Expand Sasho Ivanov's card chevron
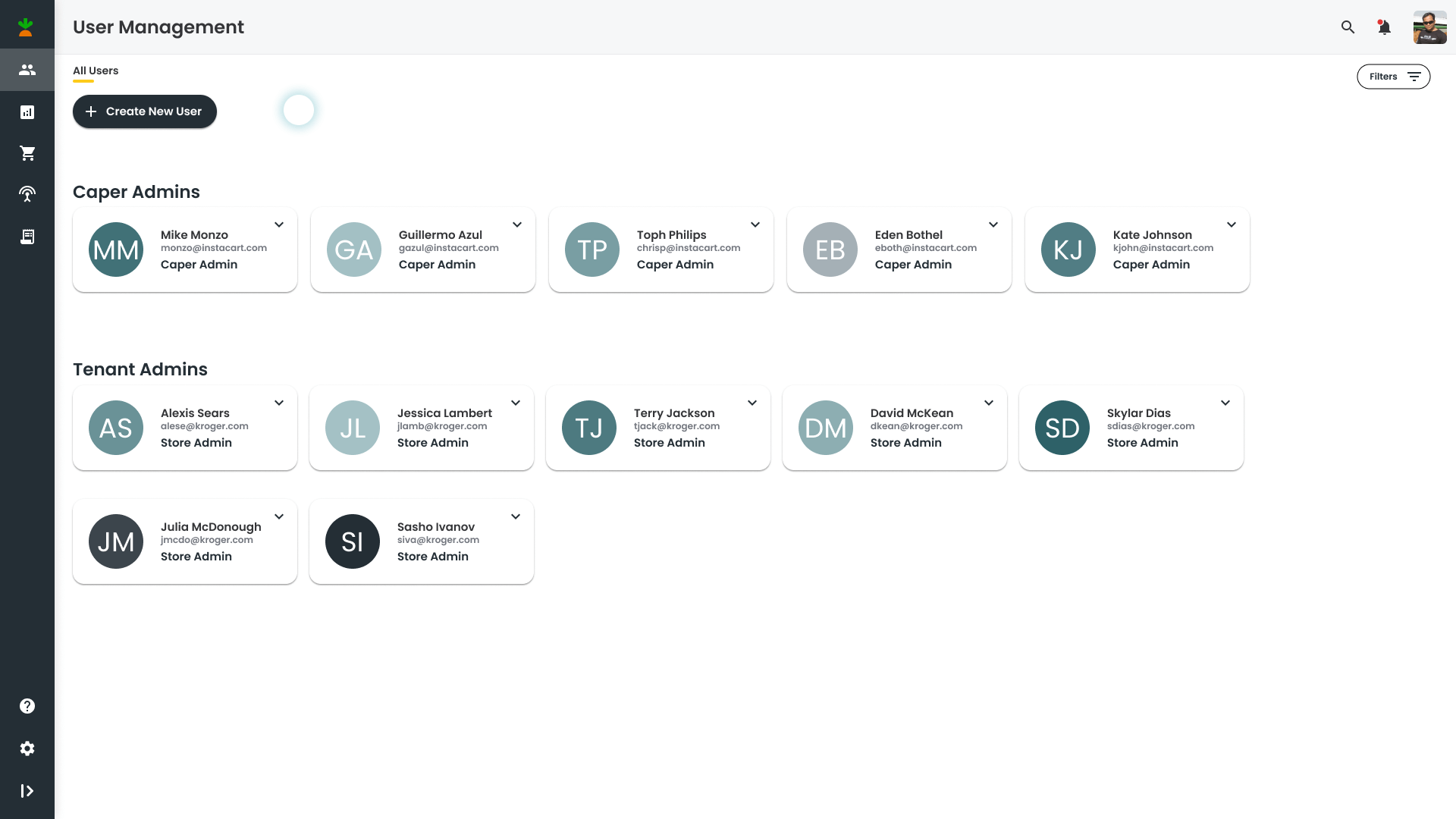 [516, 516]
